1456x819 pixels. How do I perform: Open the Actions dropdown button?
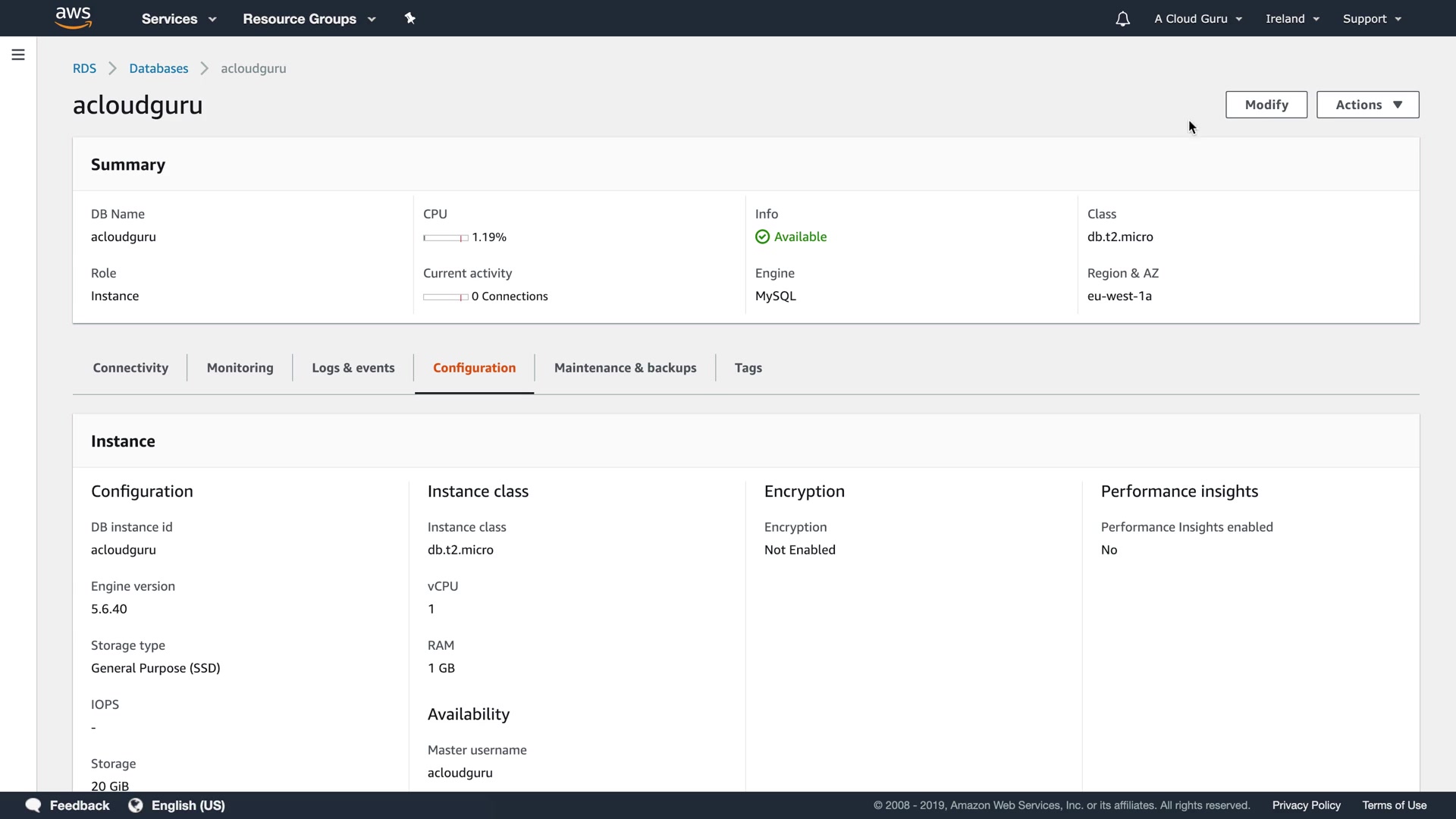tap(1367, 105)
